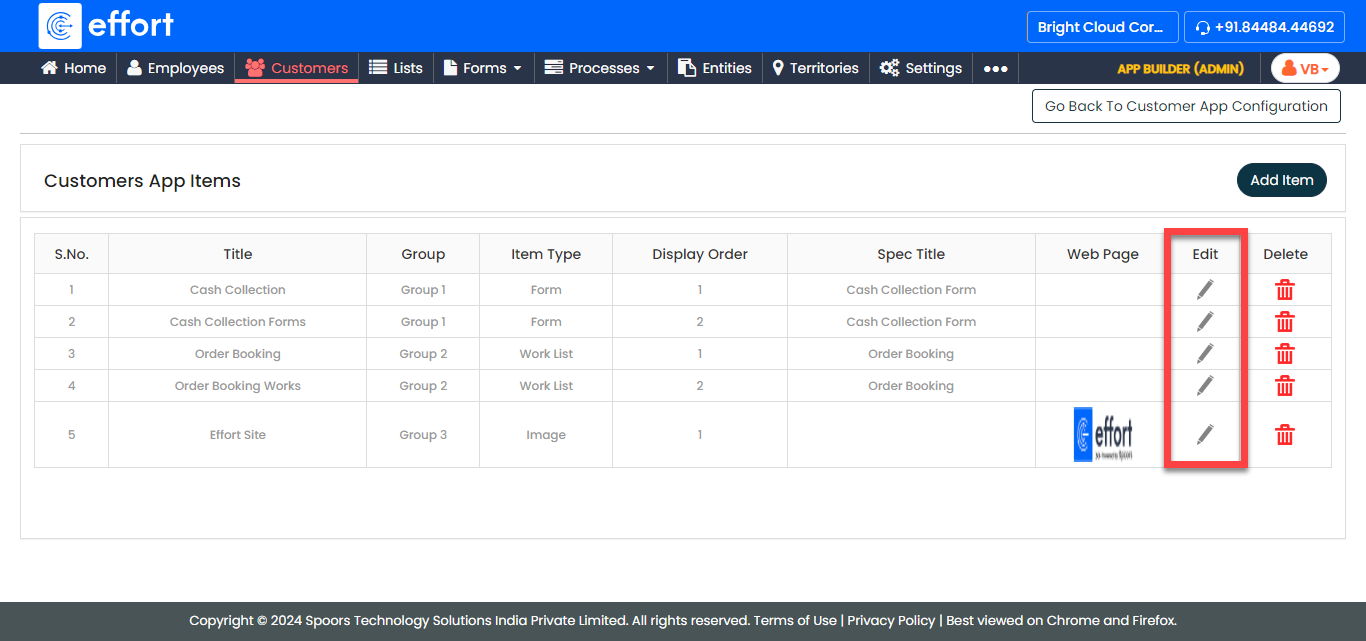
Task: Expand the Forms dropdown menu
Action: [483, 68]
